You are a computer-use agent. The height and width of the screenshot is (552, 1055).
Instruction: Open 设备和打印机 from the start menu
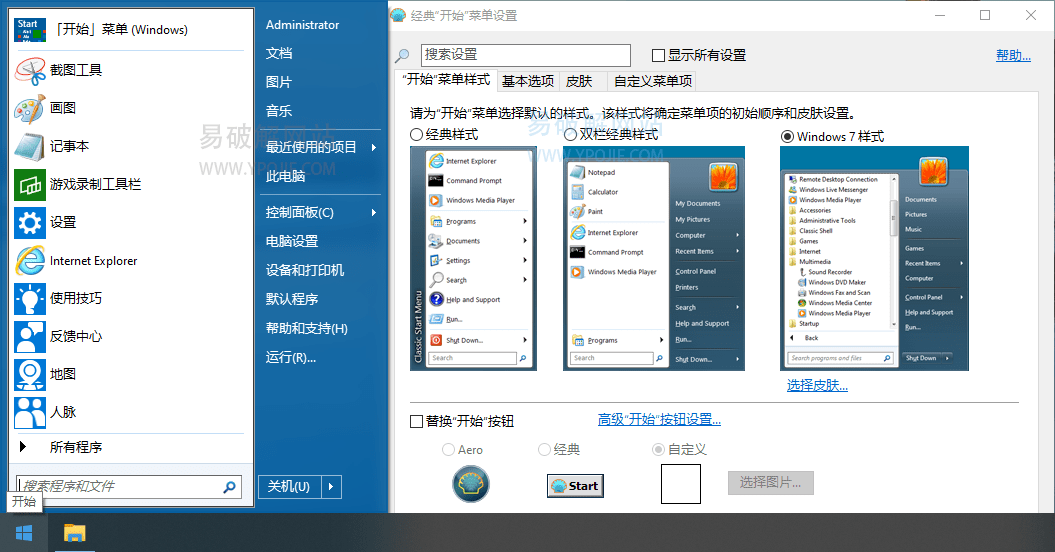[305, 270]
